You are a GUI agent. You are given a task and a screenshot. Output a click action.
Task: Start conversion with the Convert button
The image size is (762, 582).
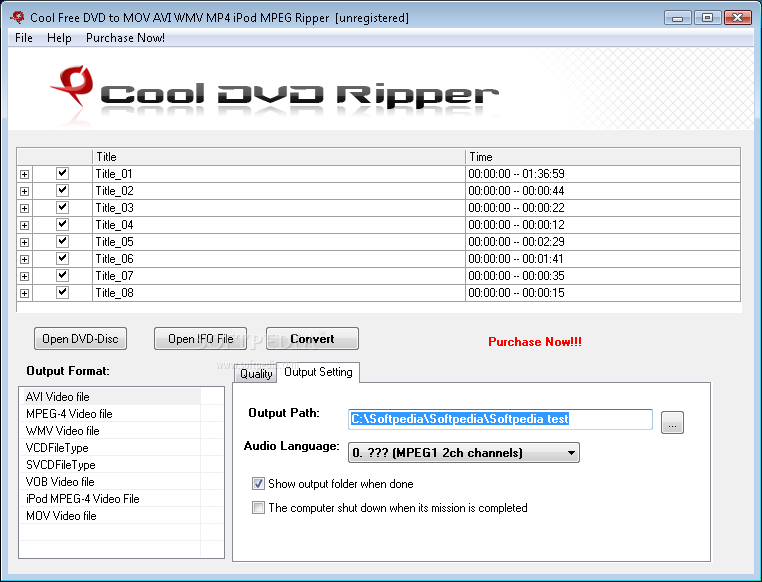coord(312,339)
